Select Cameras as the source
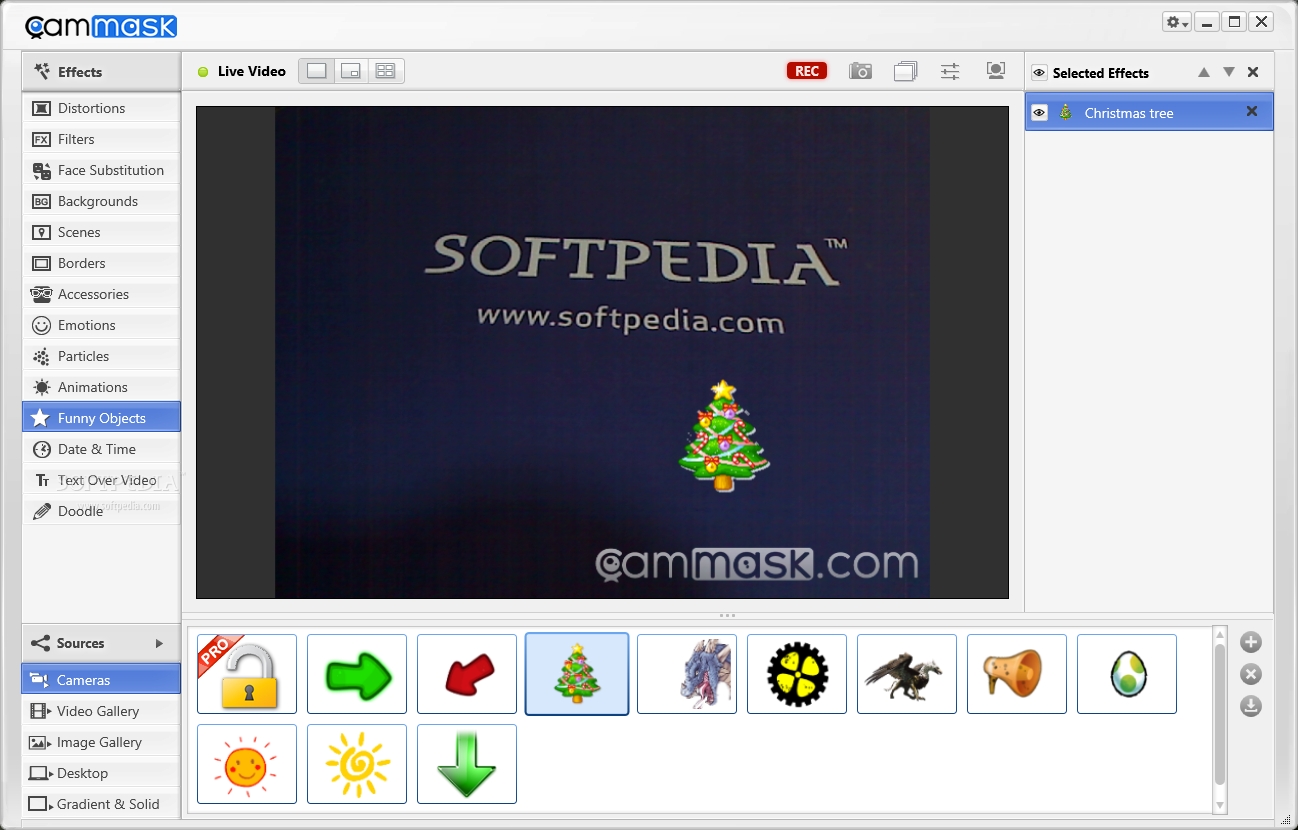The height and width of the screenshot is (830, 1298). point(101,680)
